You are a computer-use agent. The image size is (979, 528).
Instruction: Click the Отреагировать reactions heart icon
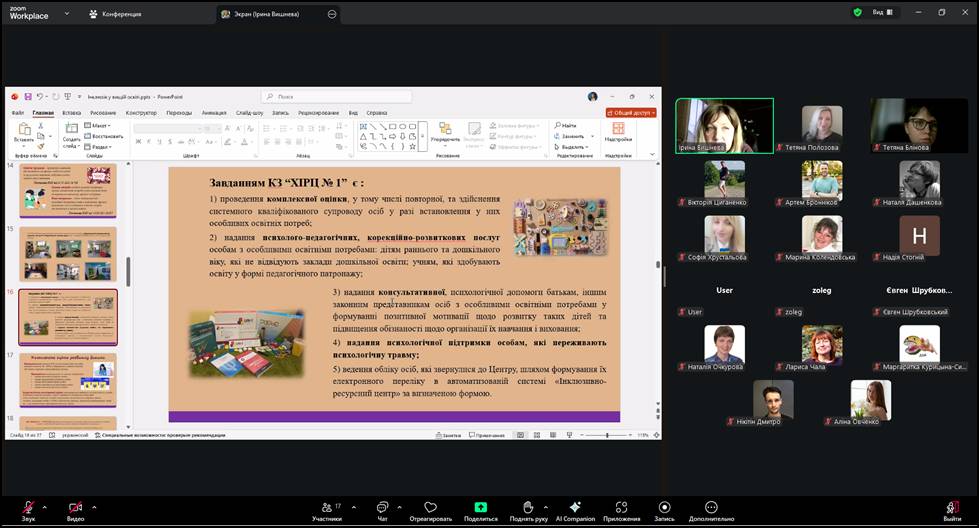coord(430,508)
